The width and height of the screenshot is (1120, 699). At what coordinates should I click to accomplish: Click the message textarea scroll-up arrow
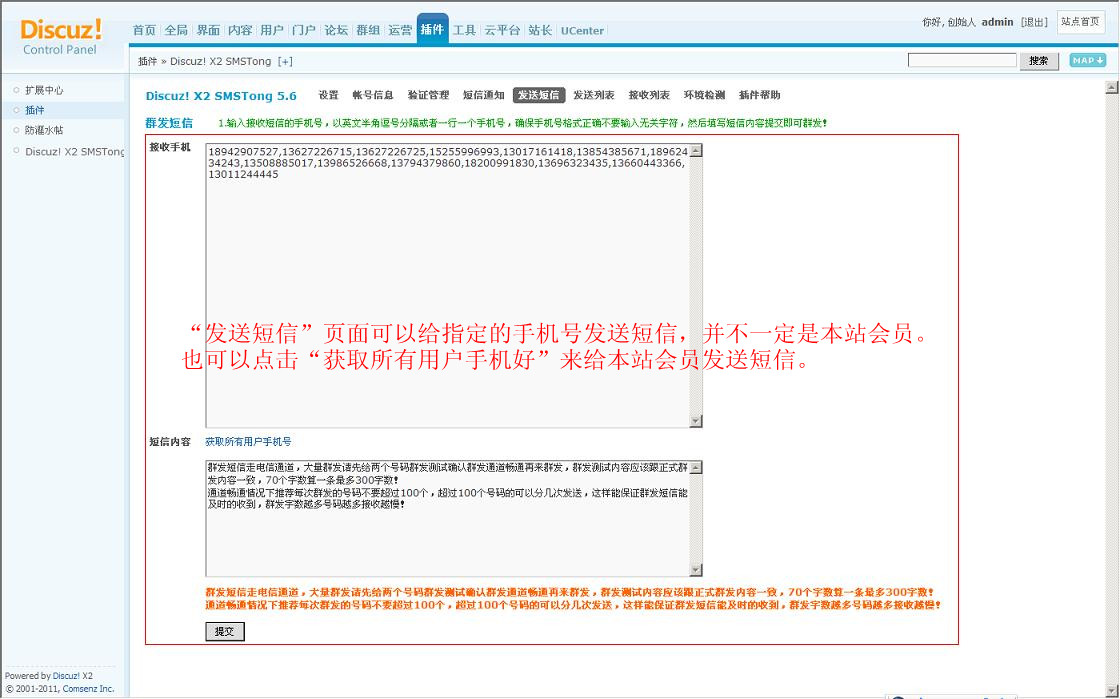pyautogui.click(x=696, y=467)
